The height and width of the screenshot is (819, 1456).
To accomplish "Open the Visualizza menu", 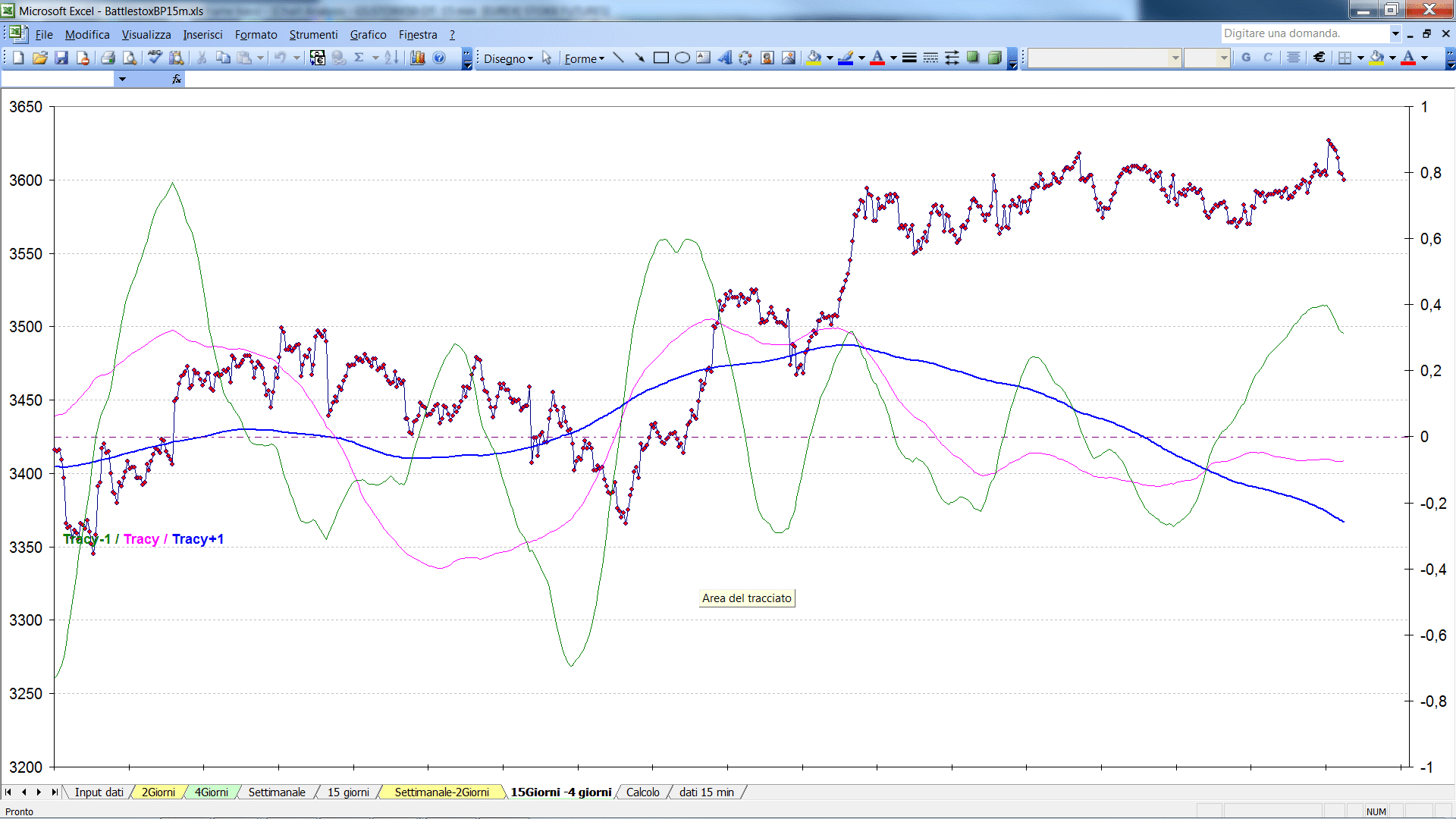I will [146, 34].
